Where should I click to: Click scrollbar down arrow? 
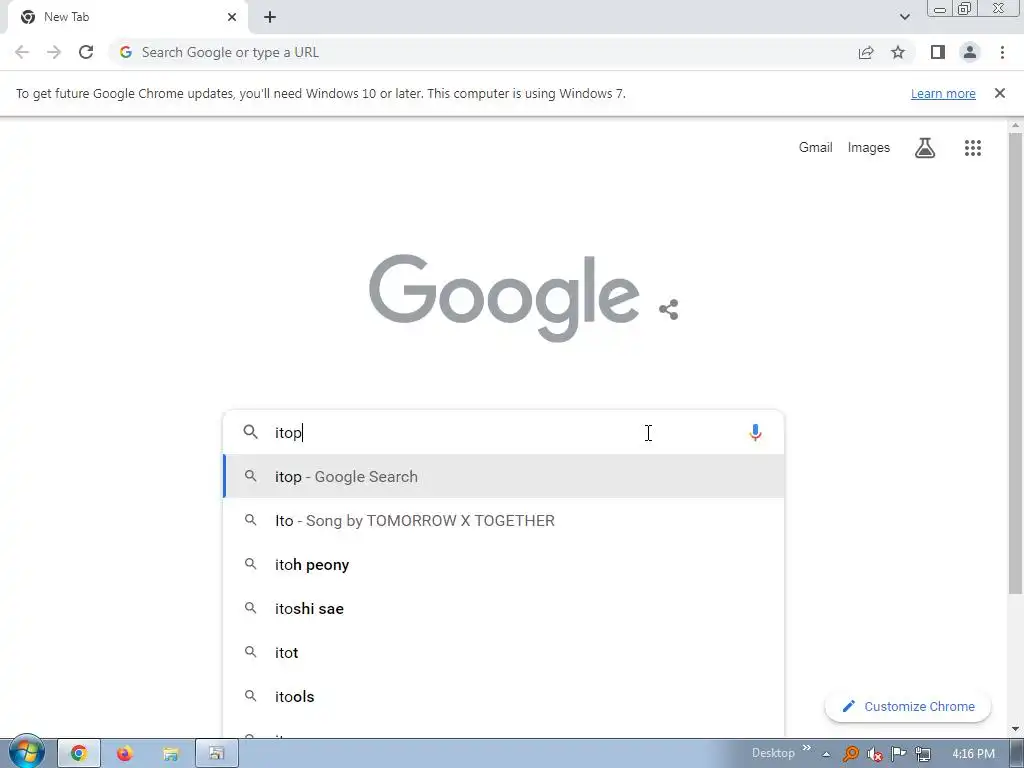click(x=1016, y=729)
